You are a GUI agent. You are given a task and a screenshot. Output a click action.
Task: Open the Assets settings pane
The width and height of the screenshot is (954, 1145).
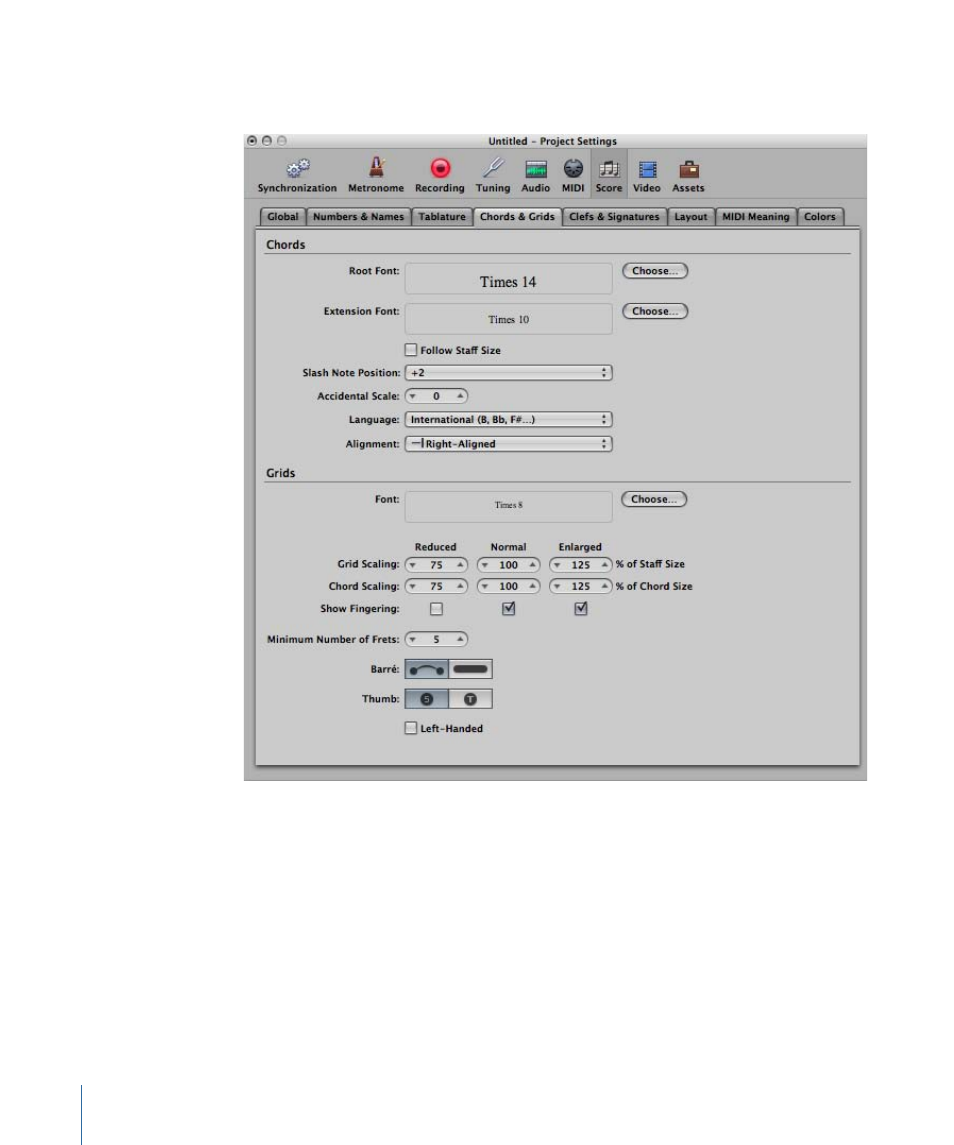[x=688, y=175]
